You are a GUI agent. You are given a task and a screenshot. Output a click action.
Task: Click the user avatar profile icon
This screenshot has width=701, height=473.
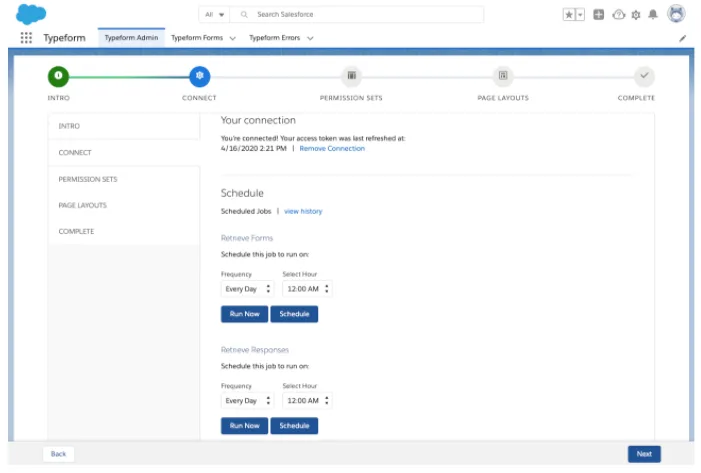676,14
